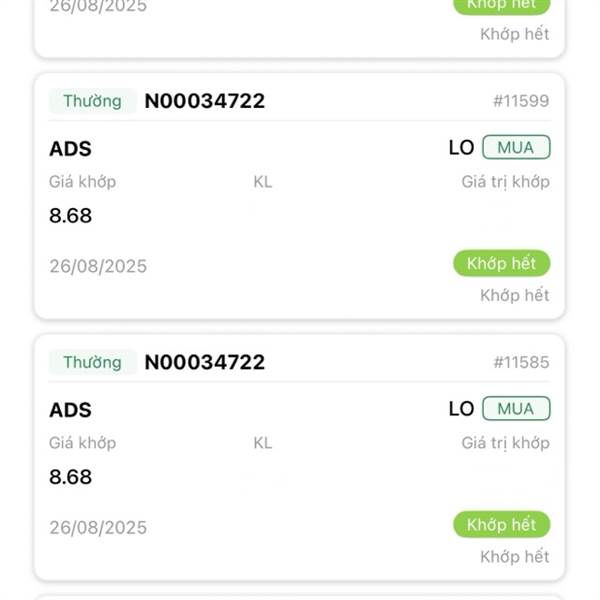Click matched price 8.68 in order #11585

click(x=70, y=477)
